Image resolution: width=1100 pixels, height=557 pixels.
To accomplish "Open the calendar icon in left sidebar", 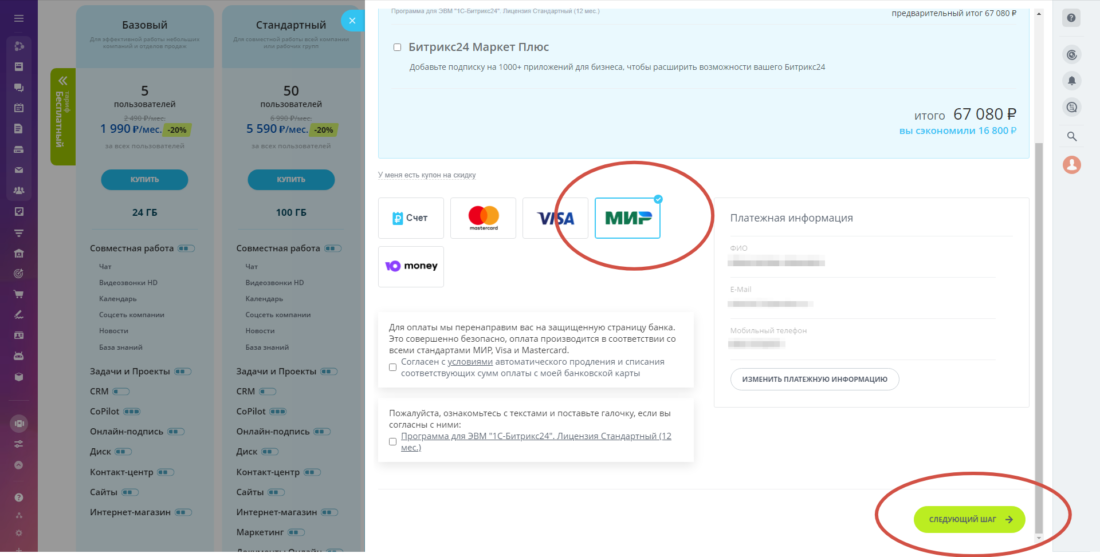I will [19, 108].
